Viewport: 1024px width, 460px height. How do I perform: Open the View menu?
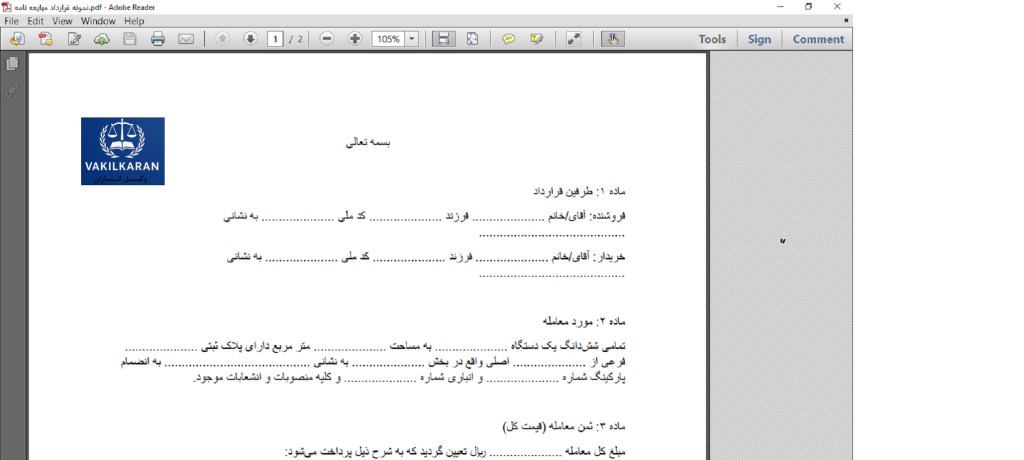click(62, 20)
